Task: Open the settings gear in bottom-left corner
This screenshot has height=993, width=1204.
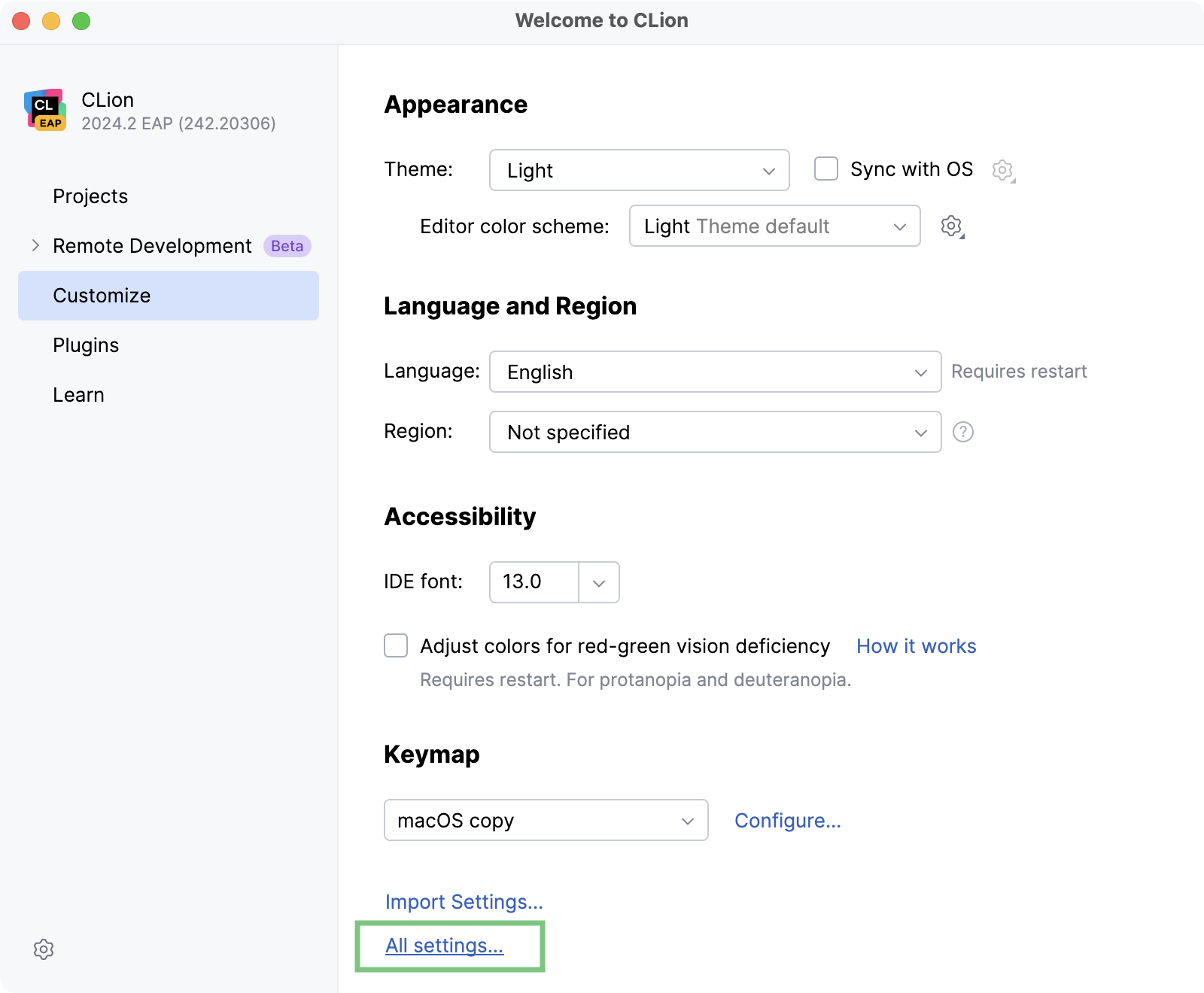Action: (x=44, y=949)
